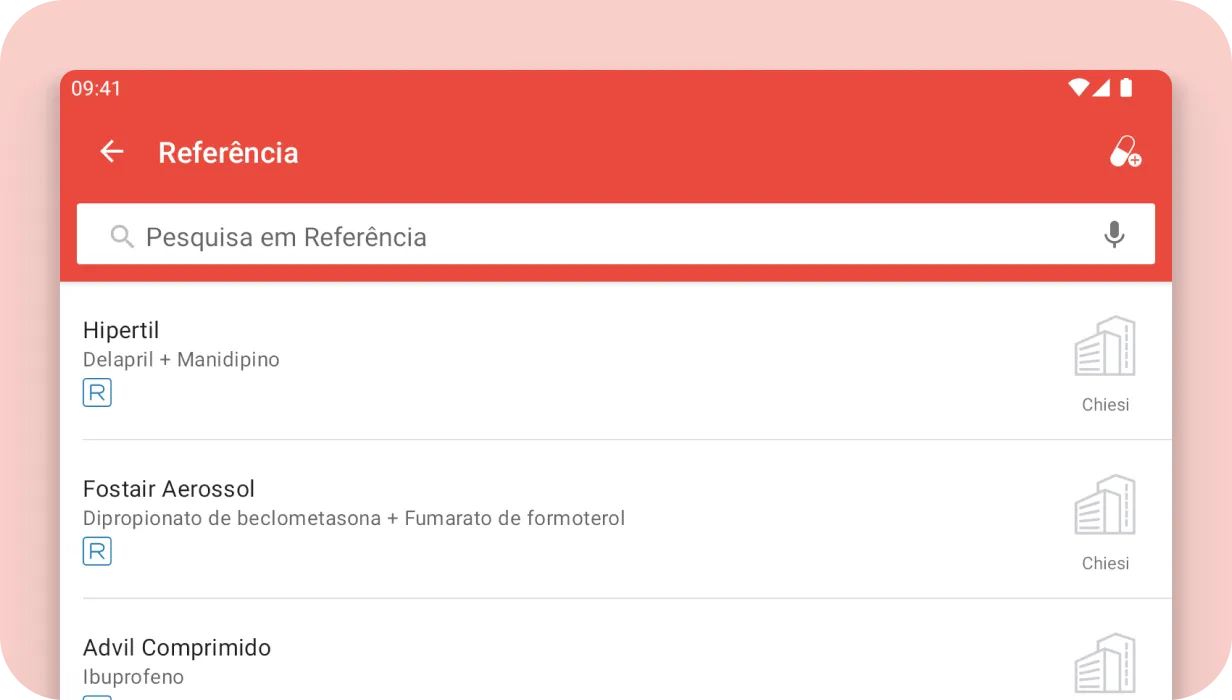Click the Fostair Aerossol manufacturer building icon
The image size is (1232, 700).
[x=1105, y=505]
